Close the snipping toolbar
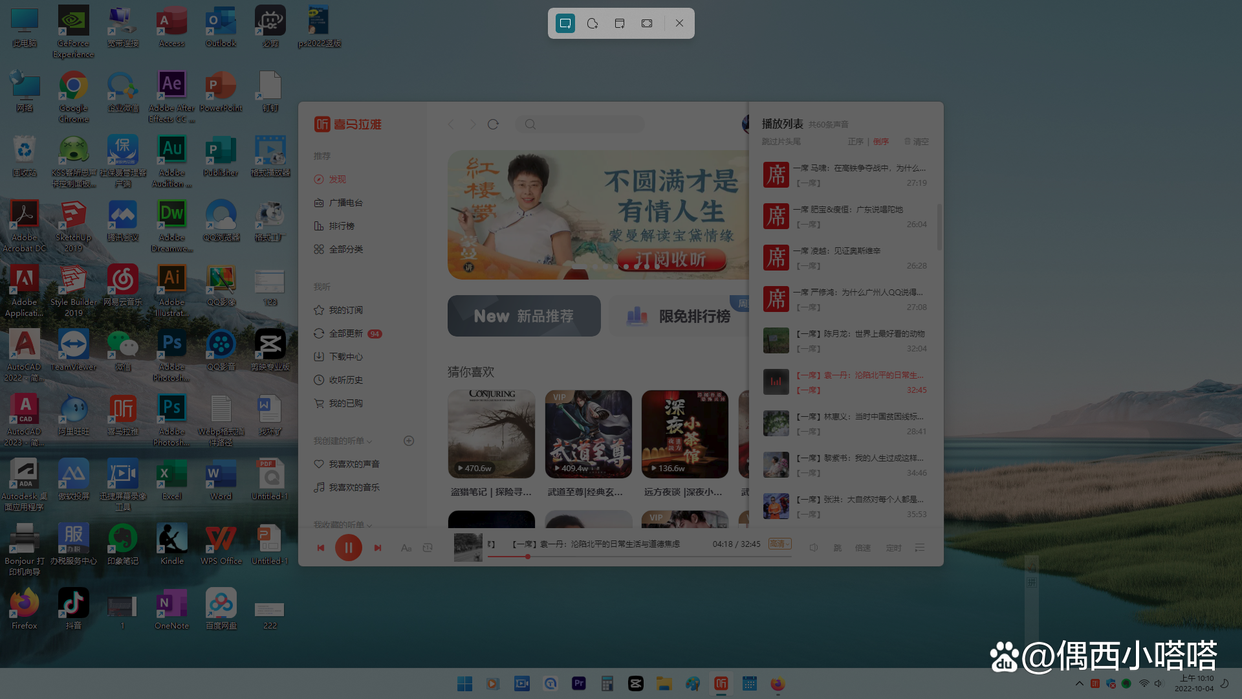Viewport: 1242px width, 699px height. [679, 23]
